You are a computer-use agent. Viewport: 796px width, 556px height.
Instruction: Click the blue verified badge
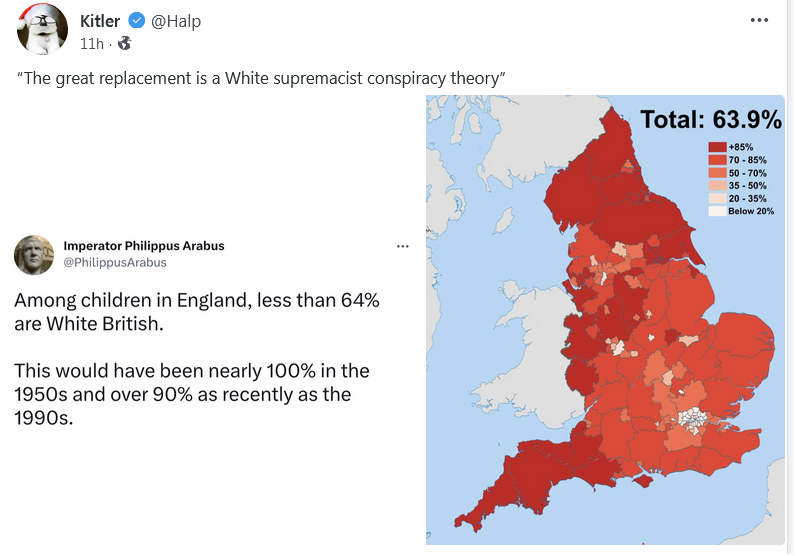point(137,21)
